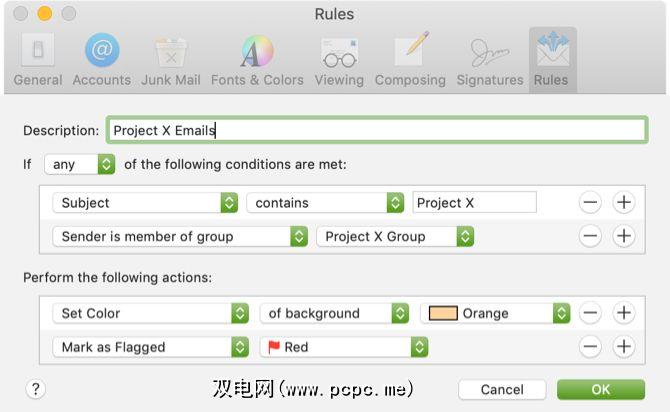Select the Rules tab
The height and width of the screenshot is (412, 670).
coord(551,59)
